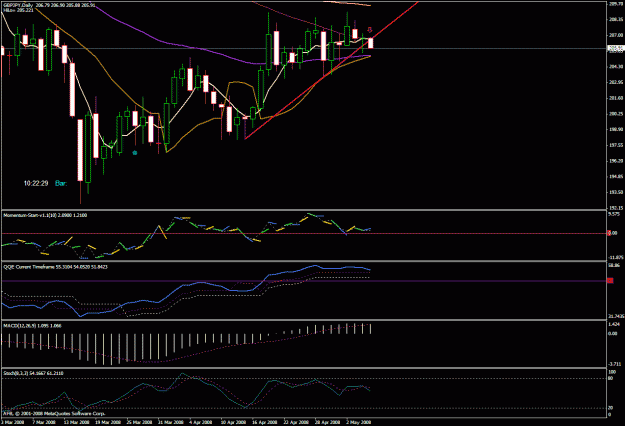Click the 9.575 scale value in Momentum panel
This screenshot has height=426, width=625.
coord(614,214)
